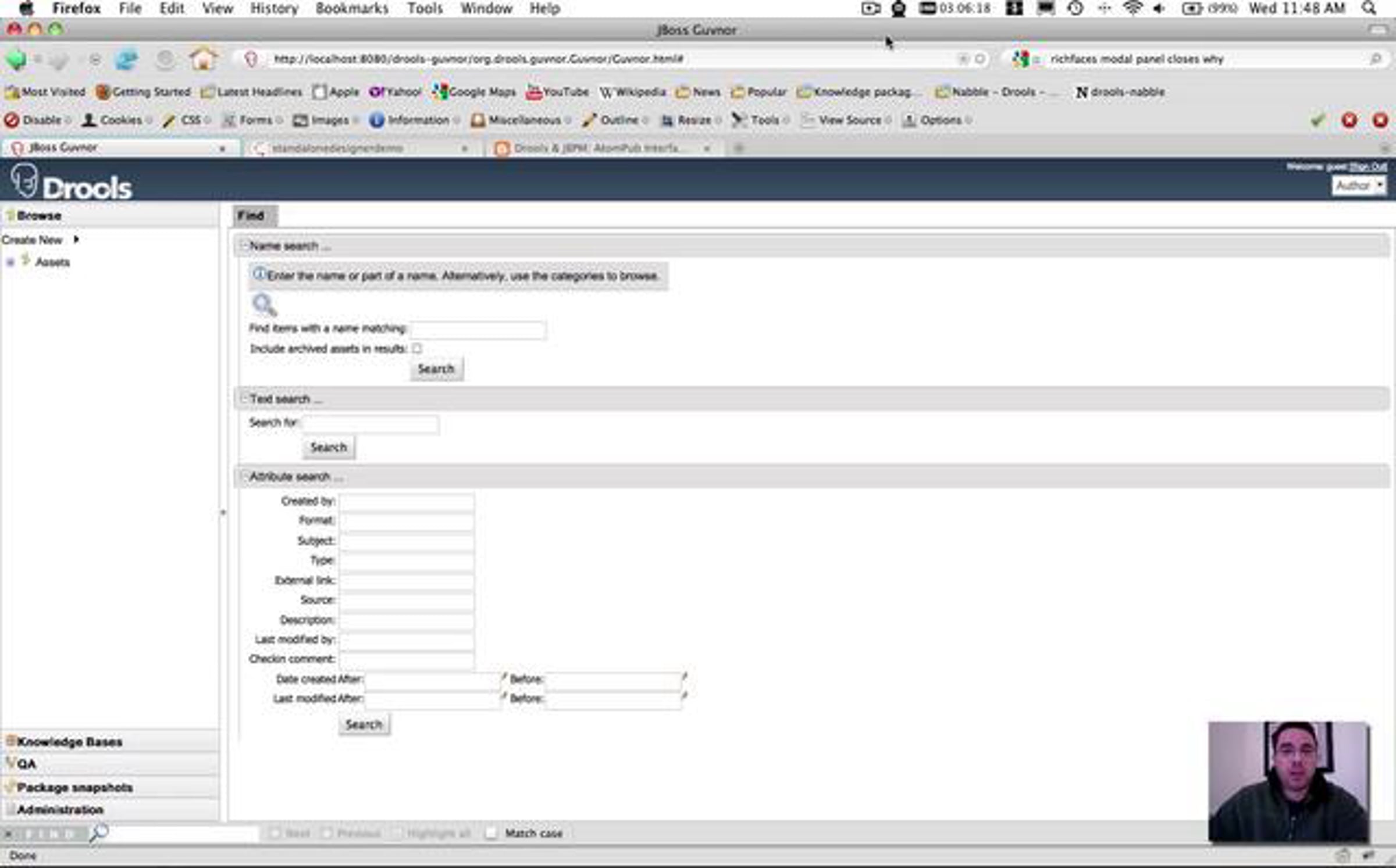Select the Find tab

tap(255, 216)
